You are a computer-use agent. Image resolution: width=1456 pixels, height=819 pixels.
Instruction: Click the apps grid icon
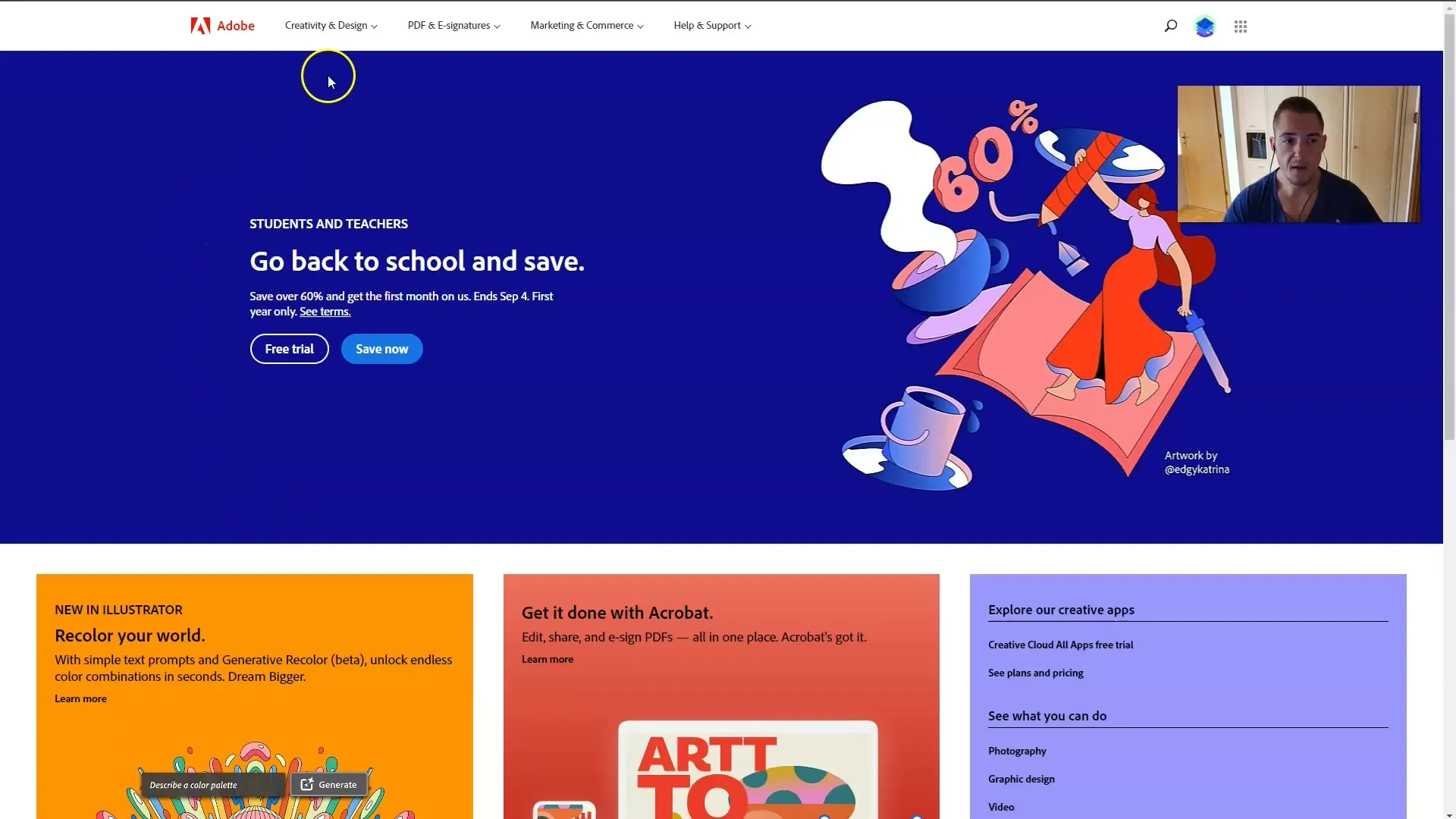1240,25
